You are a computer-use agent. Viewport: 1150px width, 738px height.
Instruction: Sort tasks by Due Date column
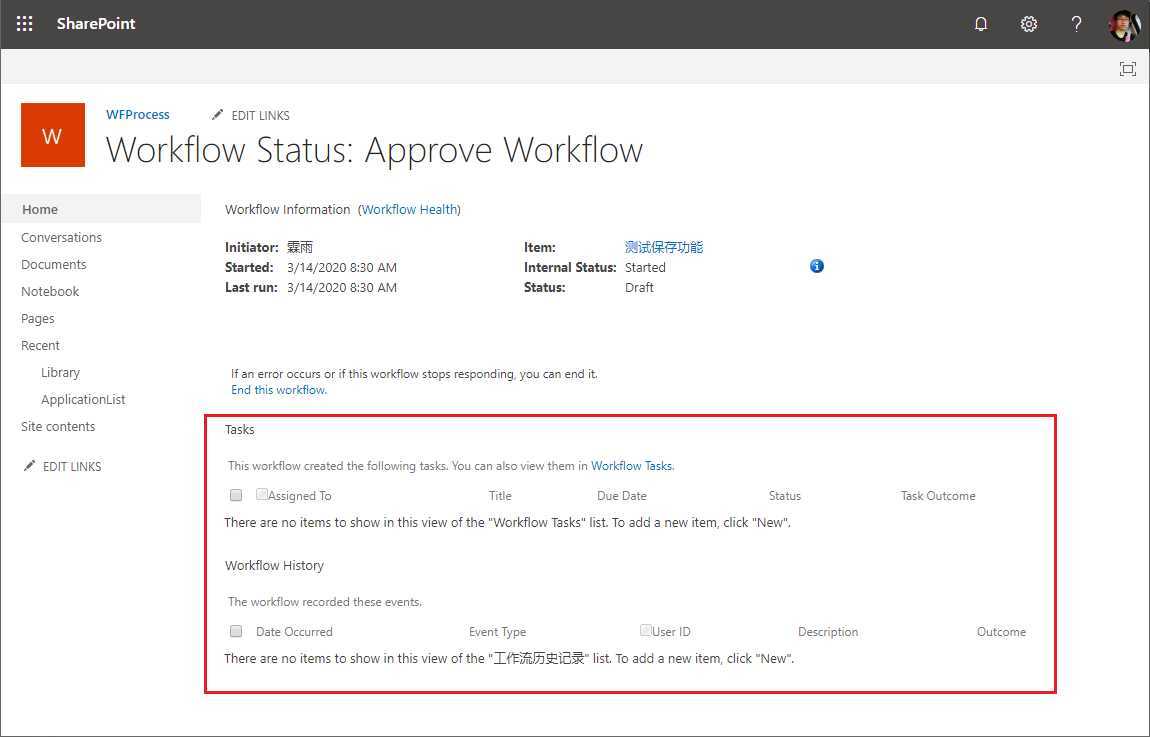point(622,496)
